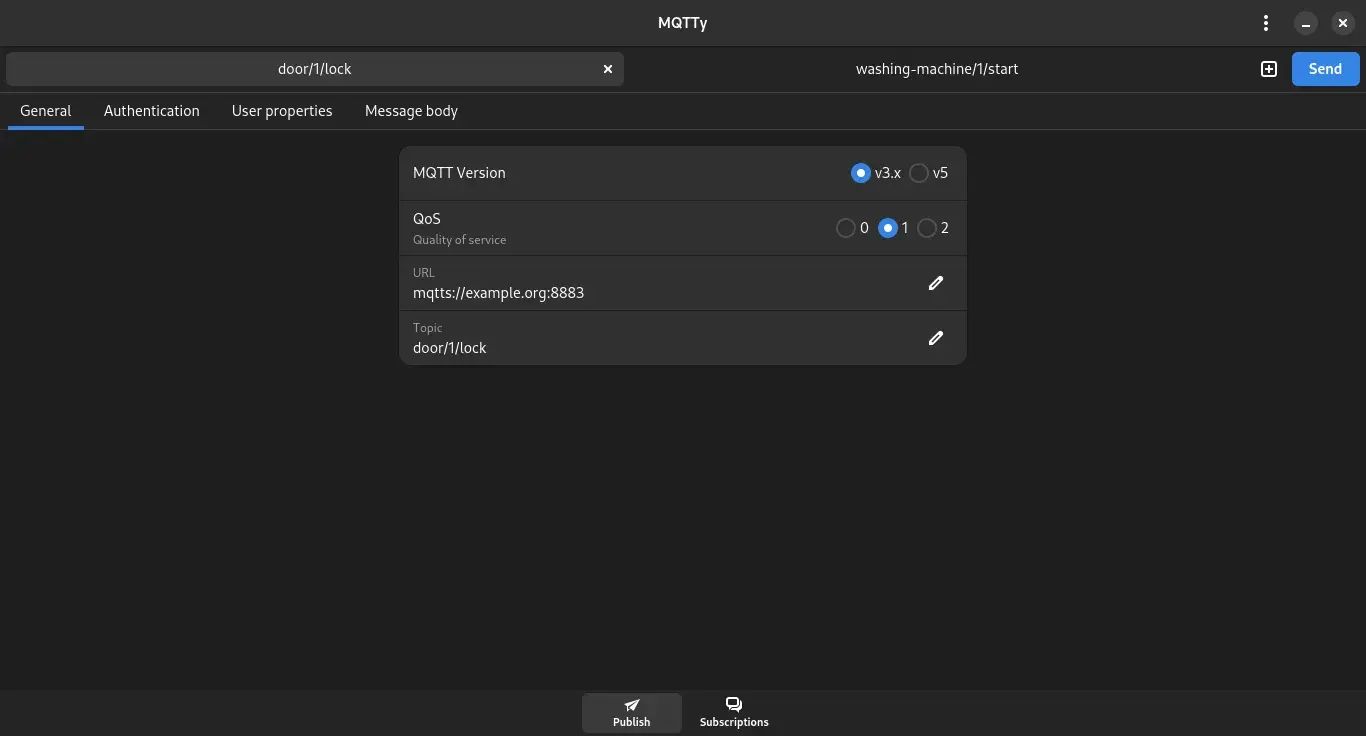Switch to the Publish view

(631, 712)
